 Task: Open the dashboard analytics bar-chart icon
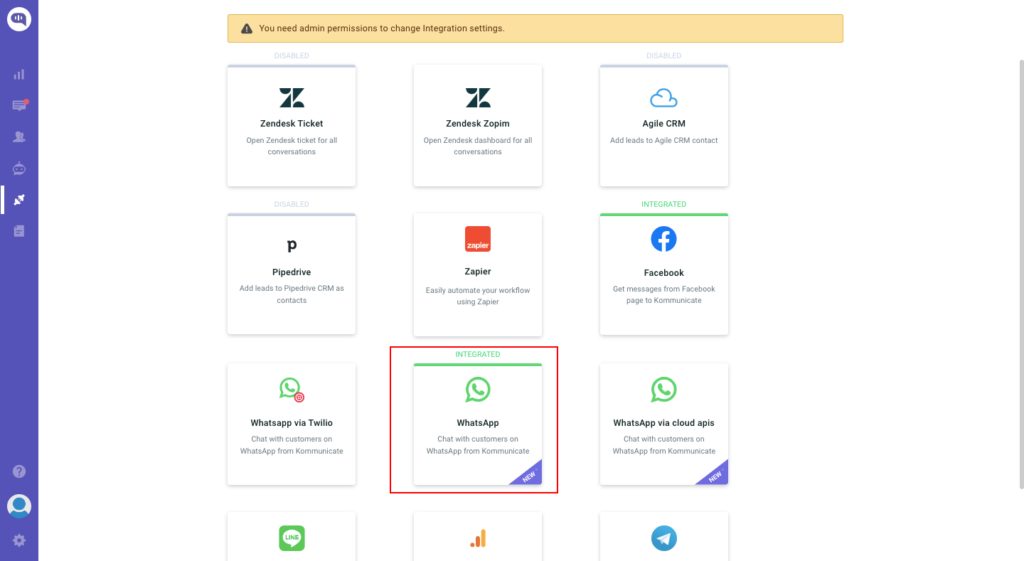(x=19, y=74)
